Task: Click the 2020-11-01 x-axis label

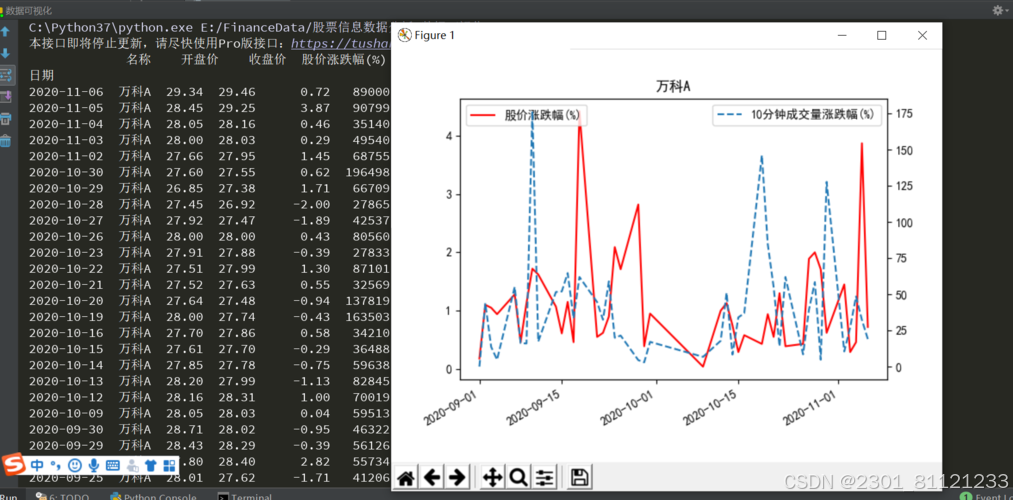Action: coord(813,407)
